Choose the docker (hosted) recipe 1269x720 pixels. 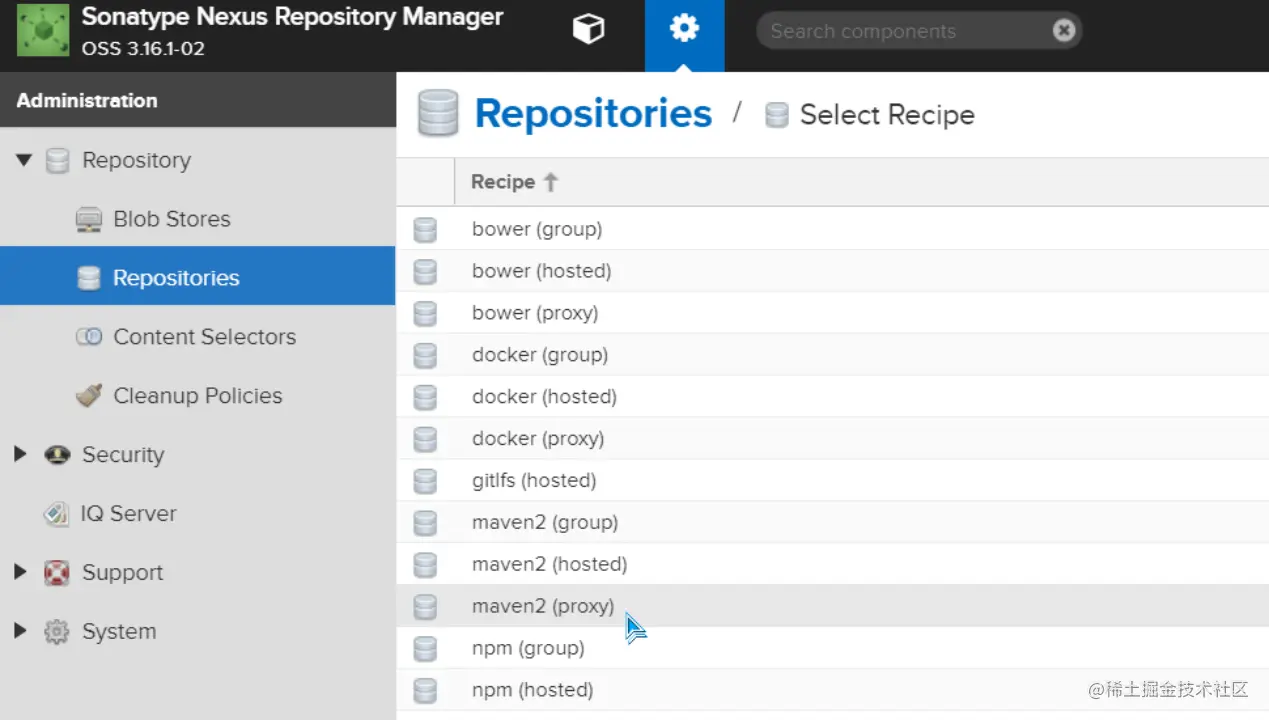544,397
